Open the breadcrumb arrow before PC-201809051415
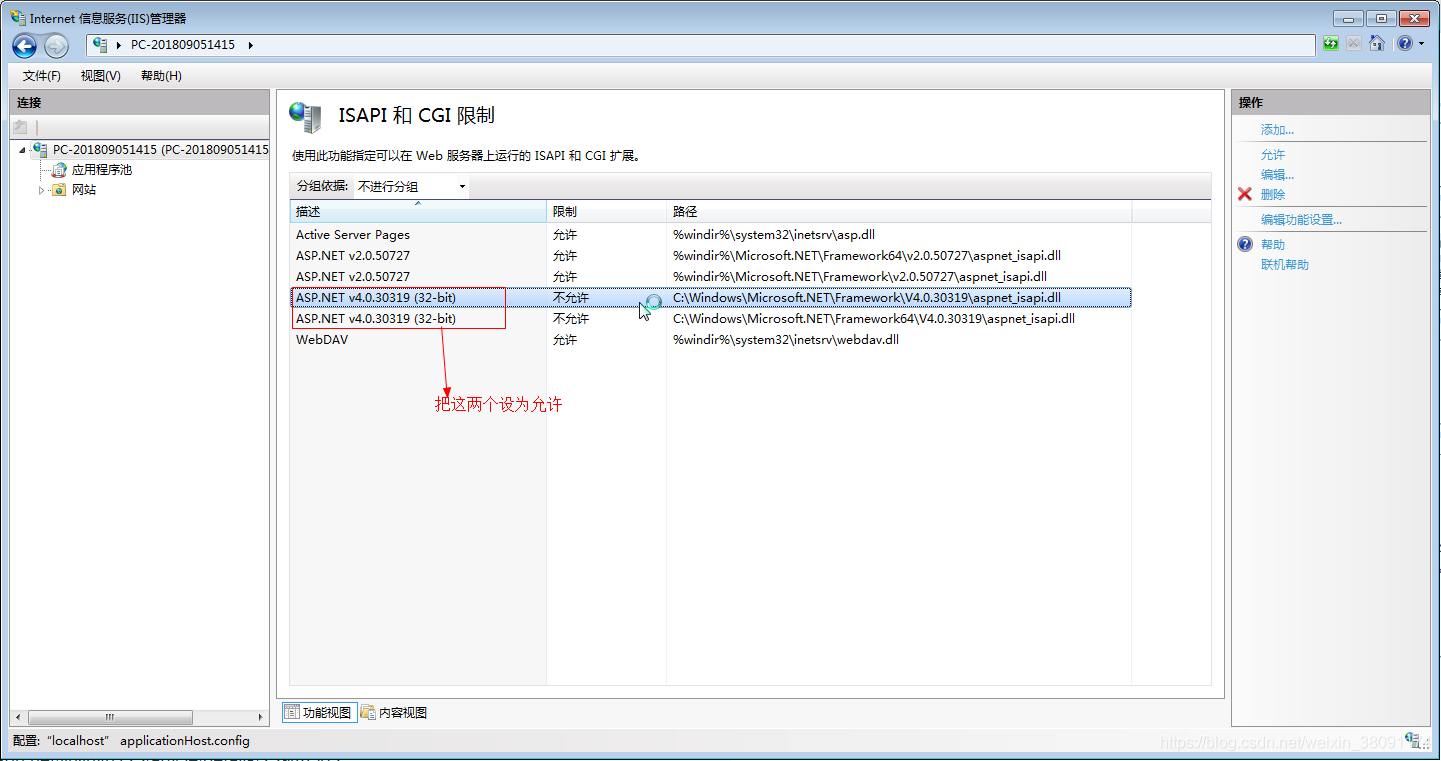Viewport: 1441px width, 761px height. pyautogui.click(x=120, y=45)
